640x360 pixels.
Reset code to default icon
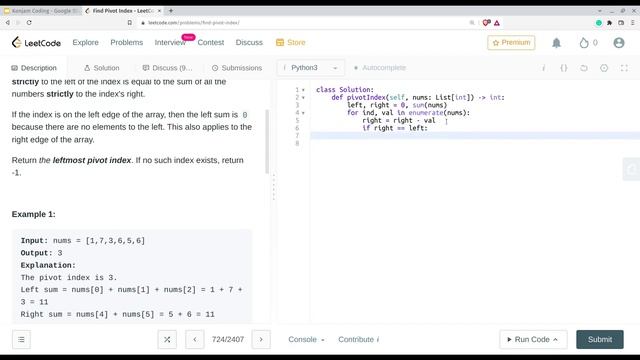pos(584,68)
